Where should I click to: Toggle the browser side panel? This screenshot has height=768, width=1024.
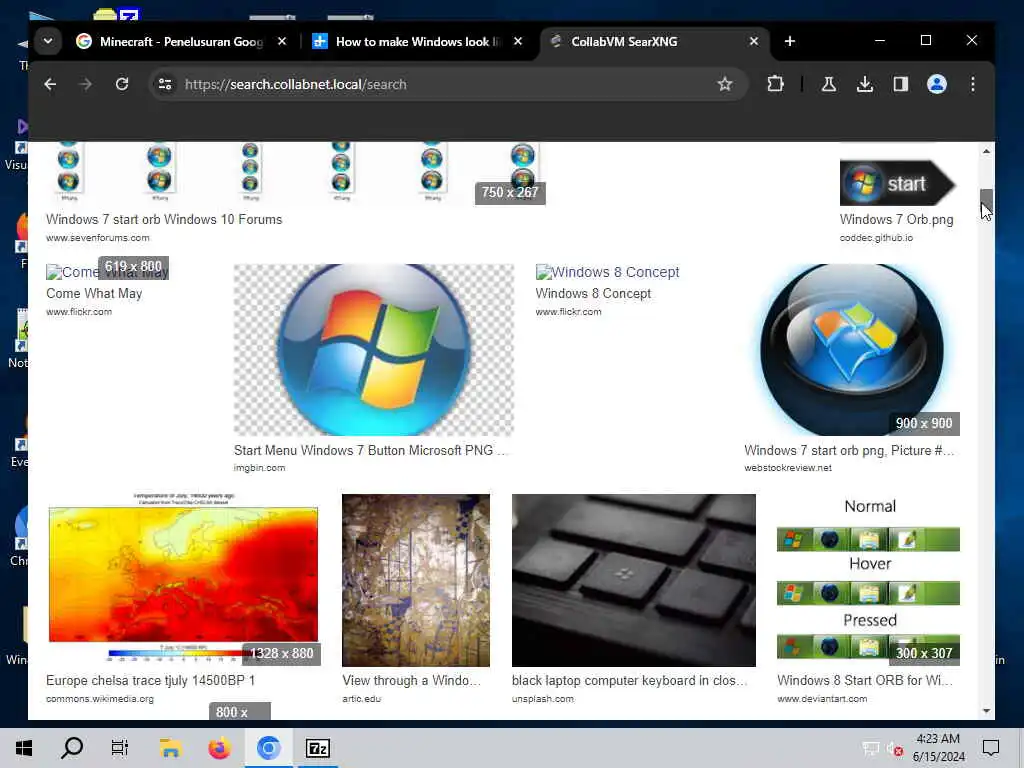point(901,84)
